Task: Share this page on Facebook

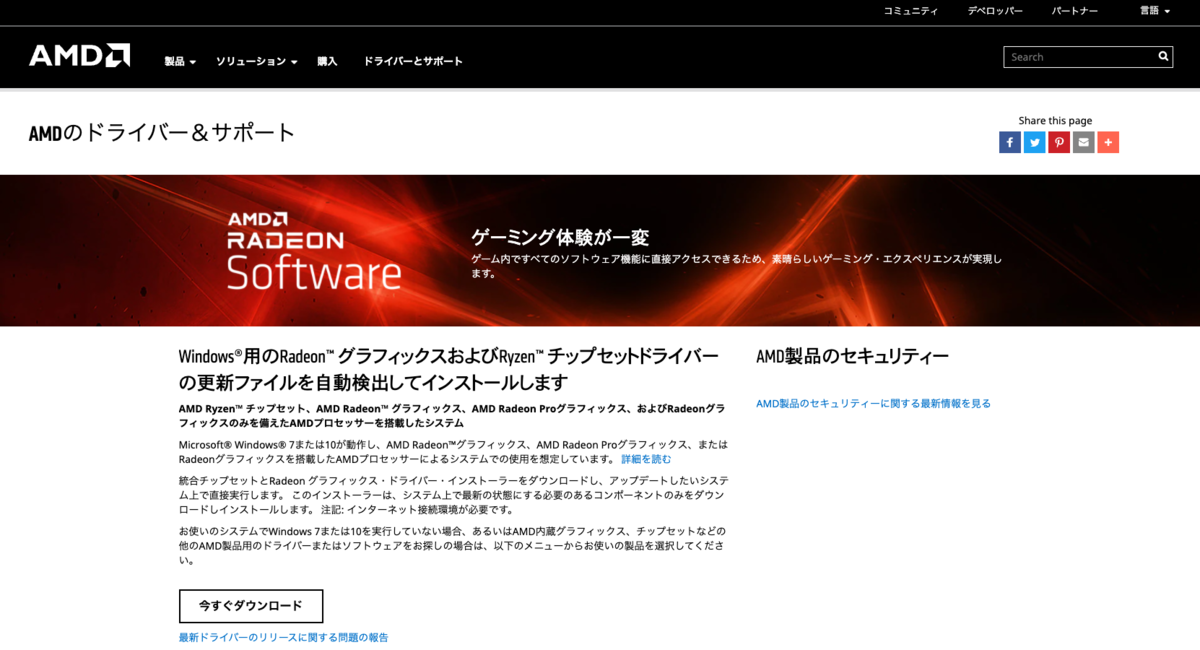Action: 1010,143
